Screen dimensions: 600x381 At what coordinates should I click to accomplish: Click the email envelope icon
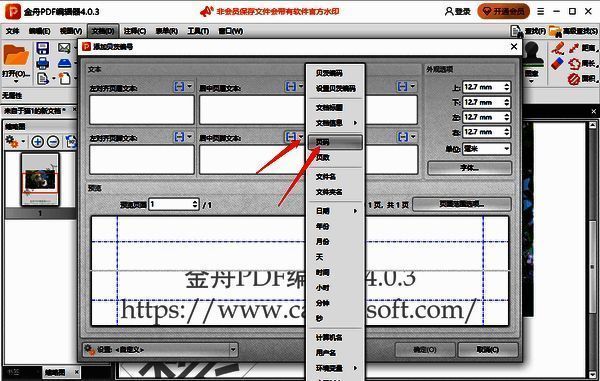click(64, 48)
